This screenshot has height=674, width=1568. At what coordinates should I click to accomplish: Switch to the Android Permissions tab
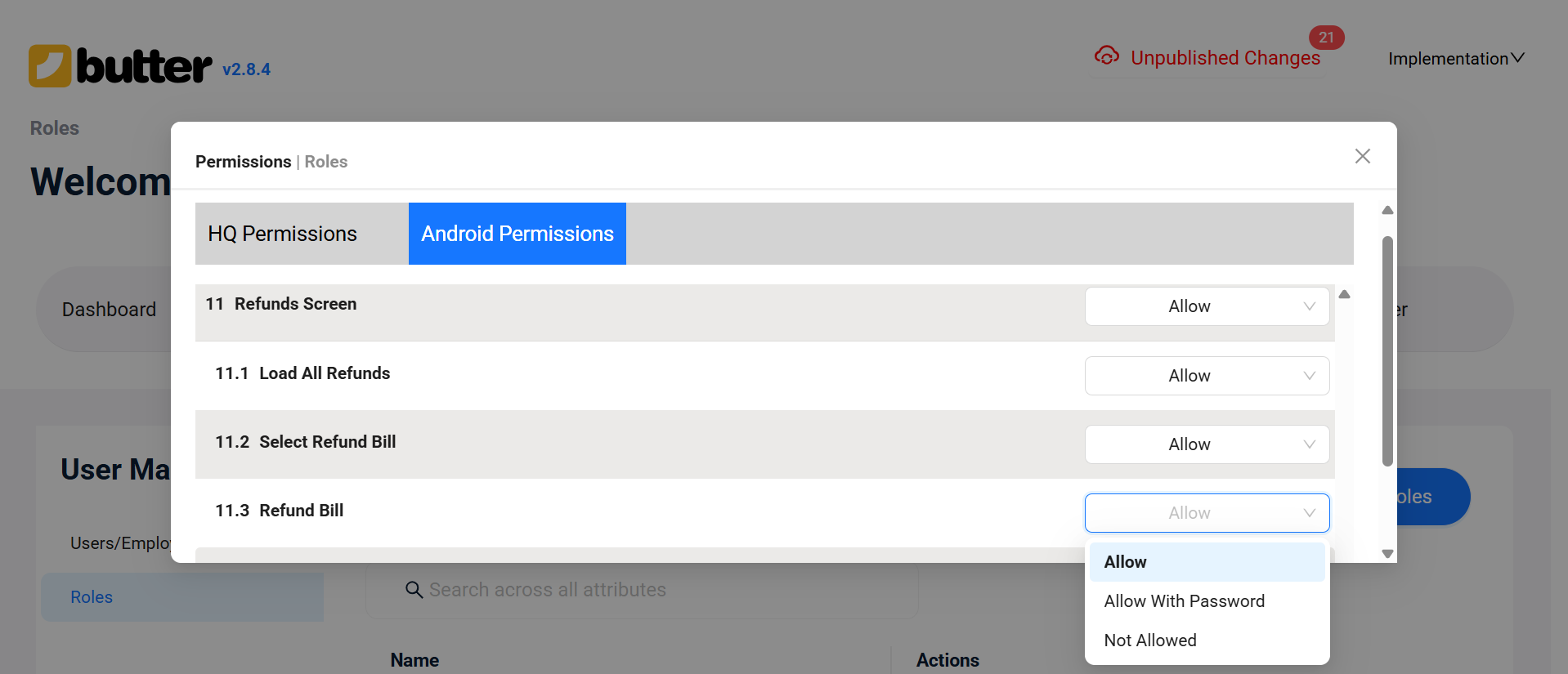[x=517, y=233]
